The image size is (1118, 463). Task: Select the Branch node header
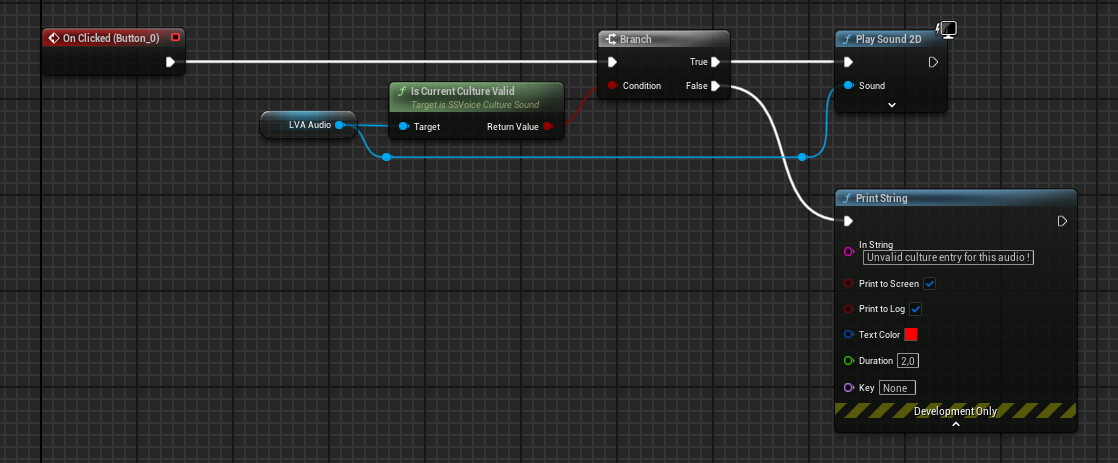(664, 39)
